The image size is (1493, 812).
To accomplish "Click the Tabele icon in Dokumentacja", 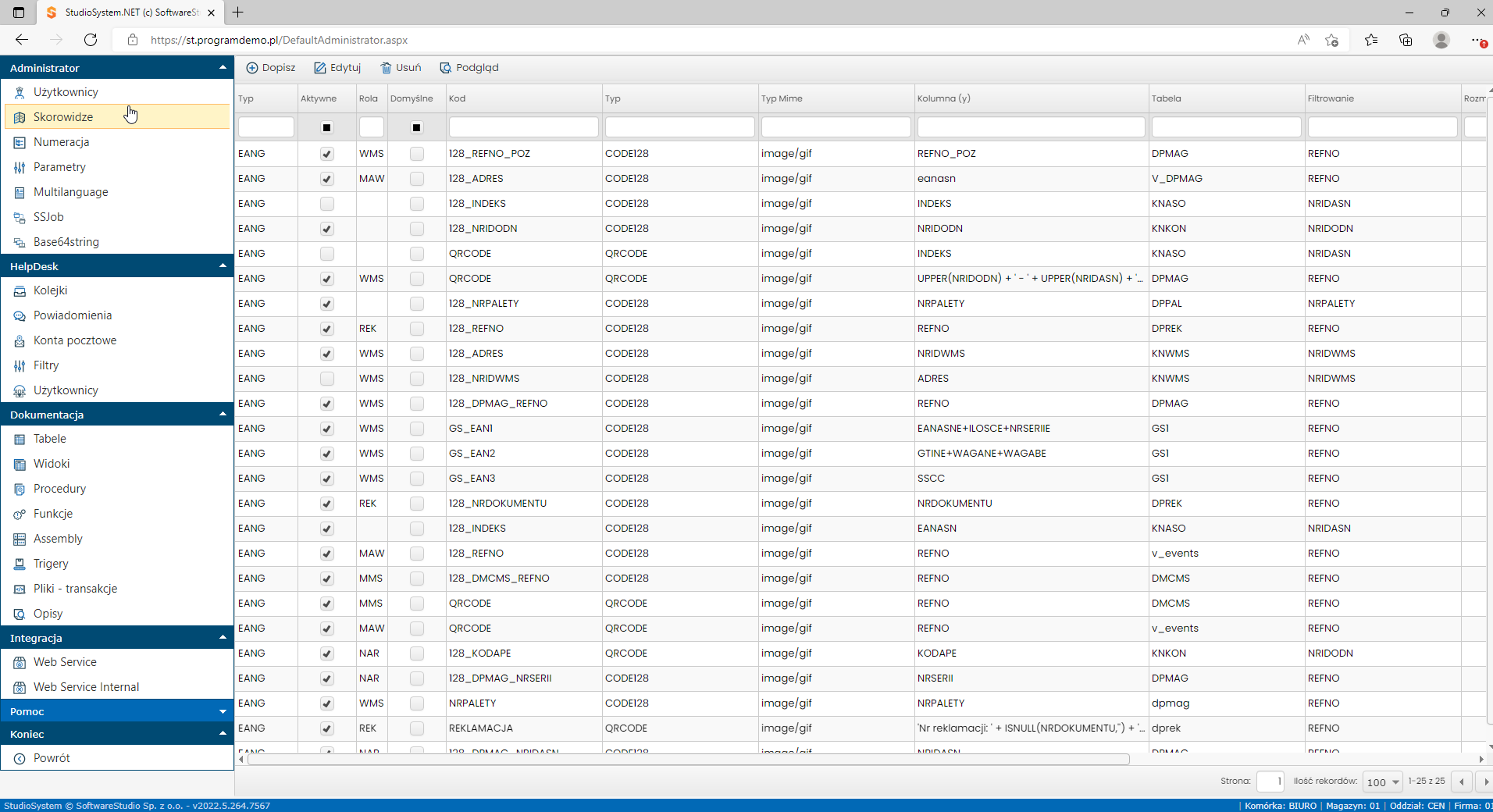I will 20,440.
